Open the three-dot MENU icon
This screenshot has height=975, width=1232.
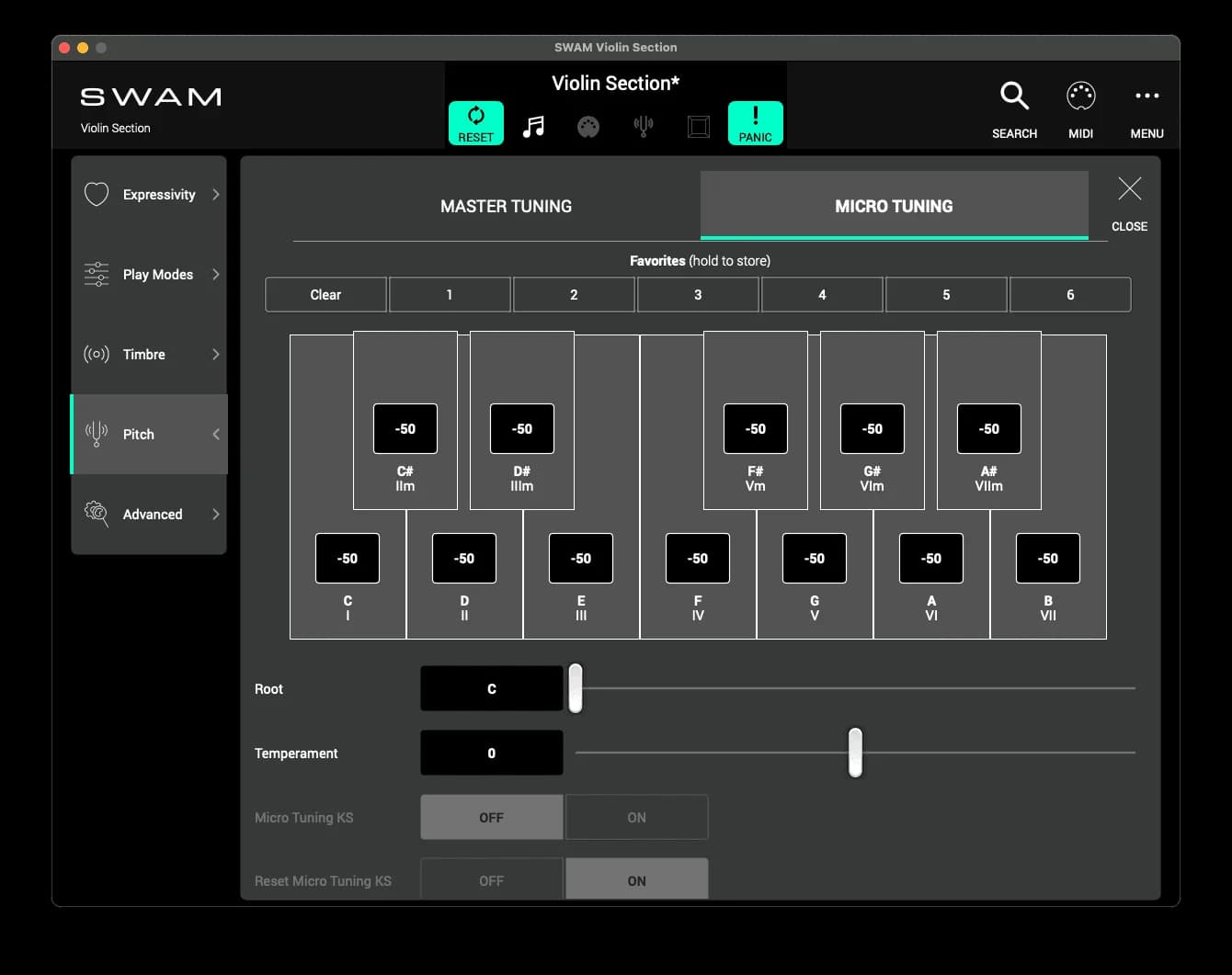1146,96
